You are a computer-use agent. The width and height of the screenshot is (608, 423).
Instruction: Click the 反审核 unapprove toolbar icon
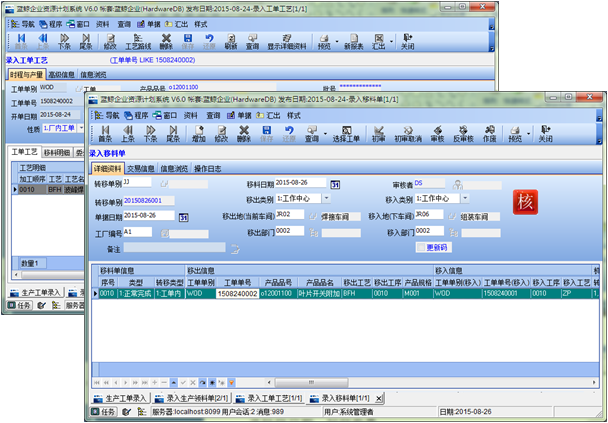click(x=463, y=134)
